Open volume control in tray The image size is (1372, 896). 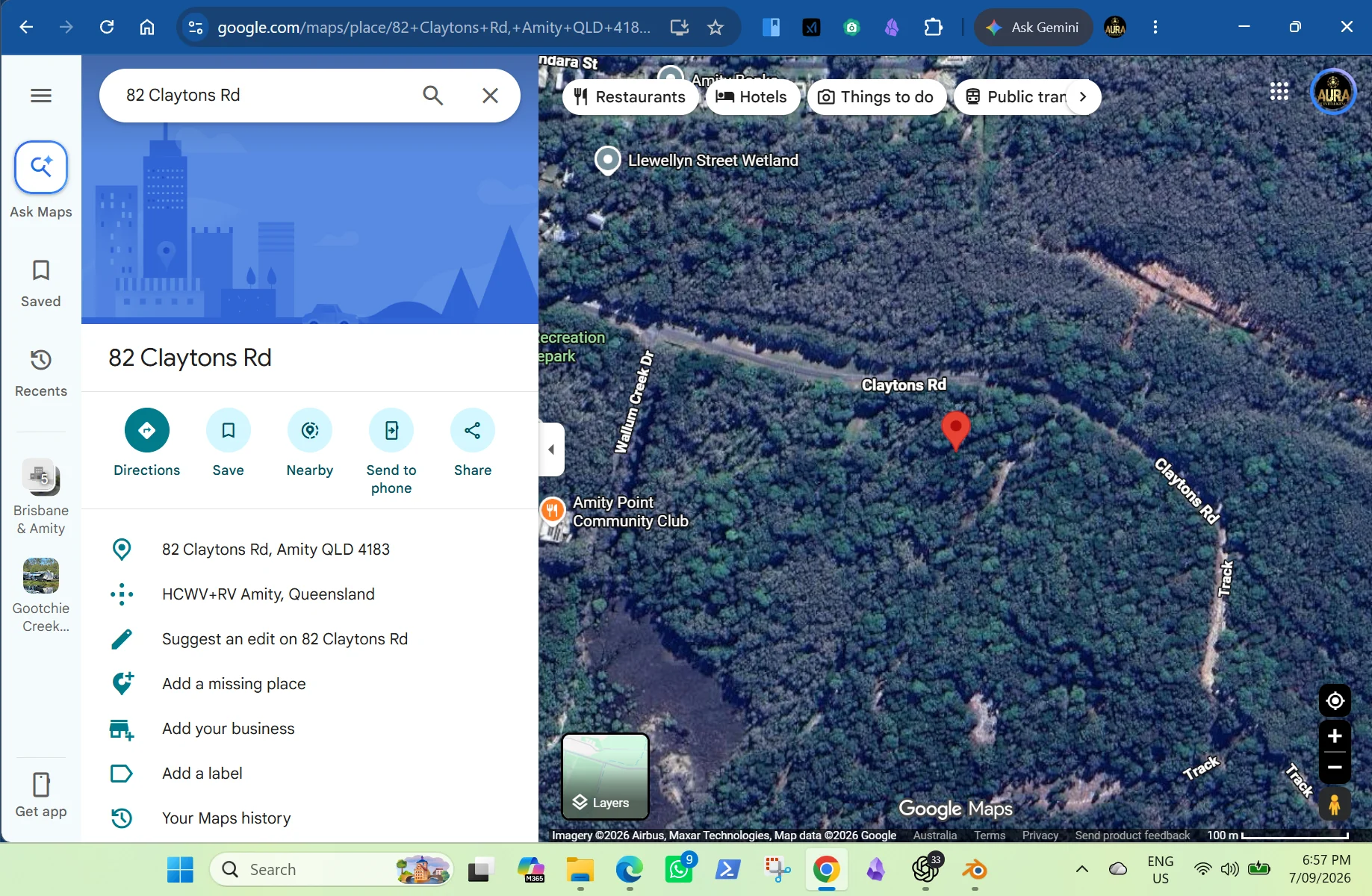1229,869
